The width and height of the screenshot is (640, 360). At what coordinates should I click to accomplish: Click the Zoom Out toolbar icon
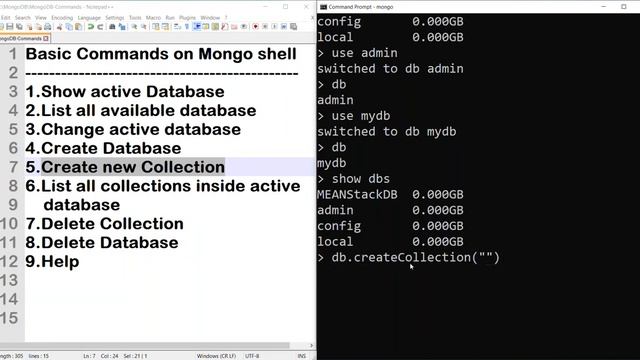[x=144, y=27]
